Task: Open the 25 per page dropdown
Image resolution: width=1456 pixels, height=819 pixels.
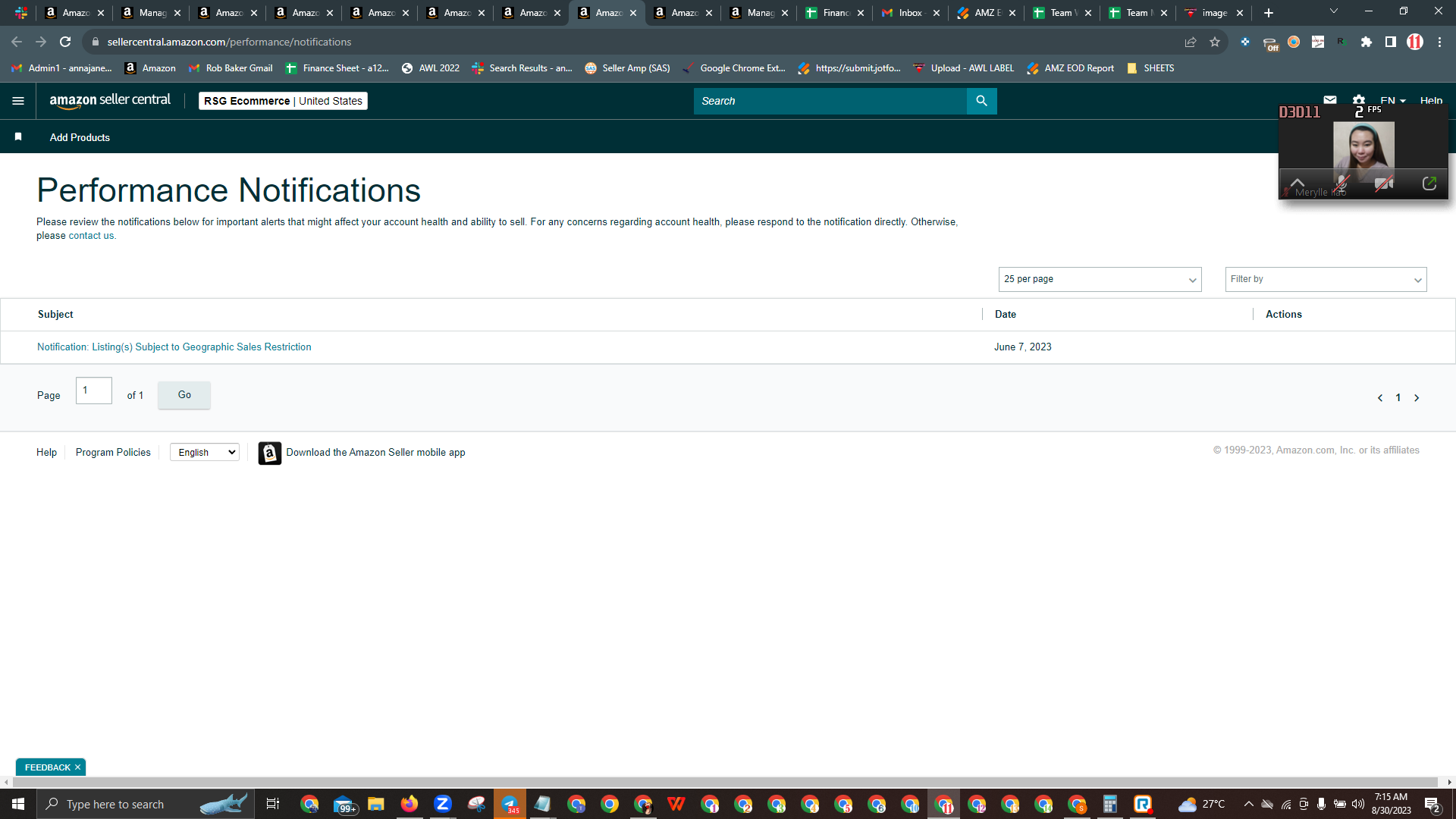Action: 1100,279
